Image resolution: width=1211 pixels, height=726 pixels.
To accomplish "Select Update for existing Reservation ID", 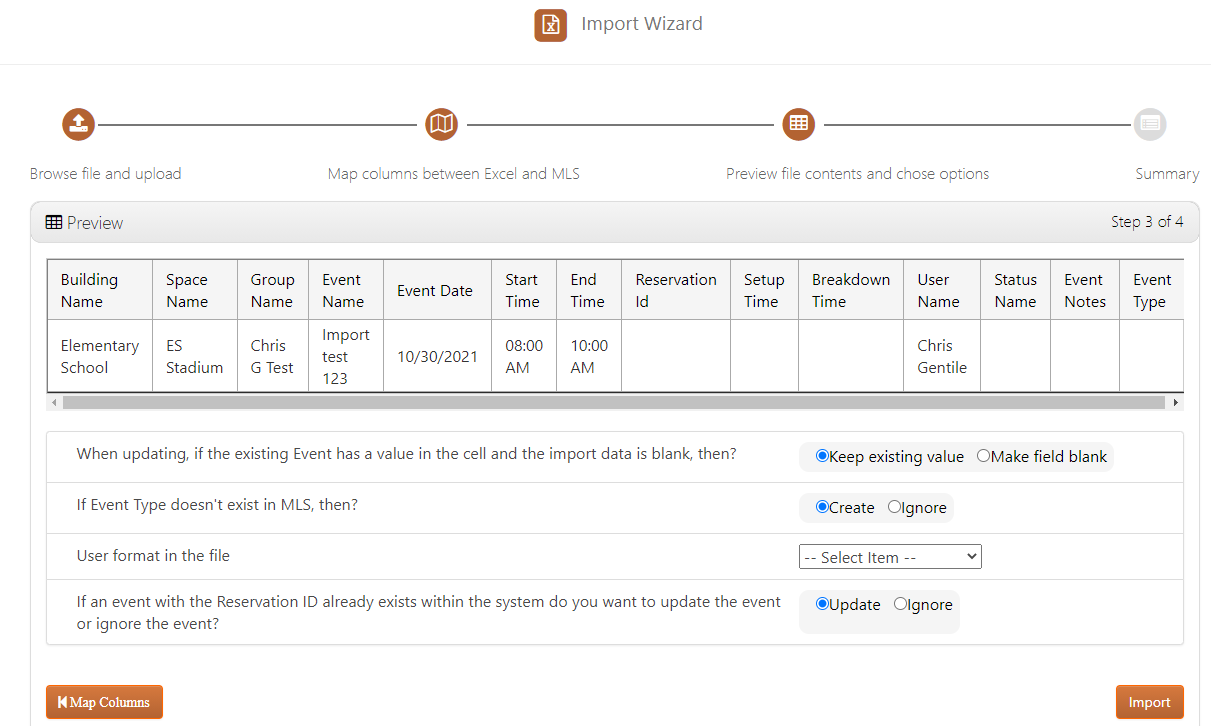I will (x=822, y=604).
